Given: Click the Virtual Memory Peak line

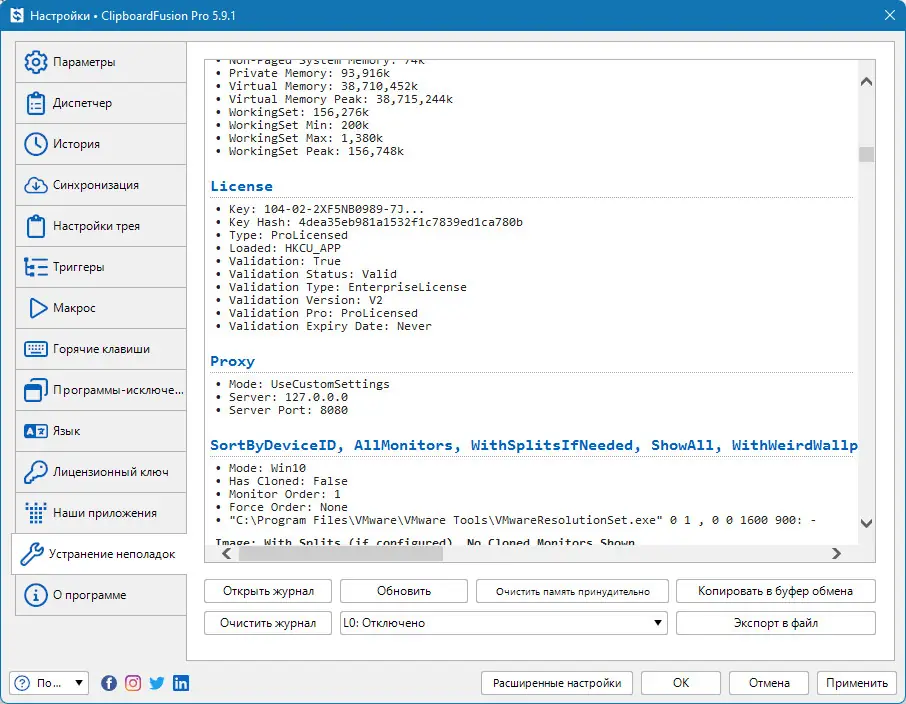Looking at the screenshot, I should click(340, 99).
